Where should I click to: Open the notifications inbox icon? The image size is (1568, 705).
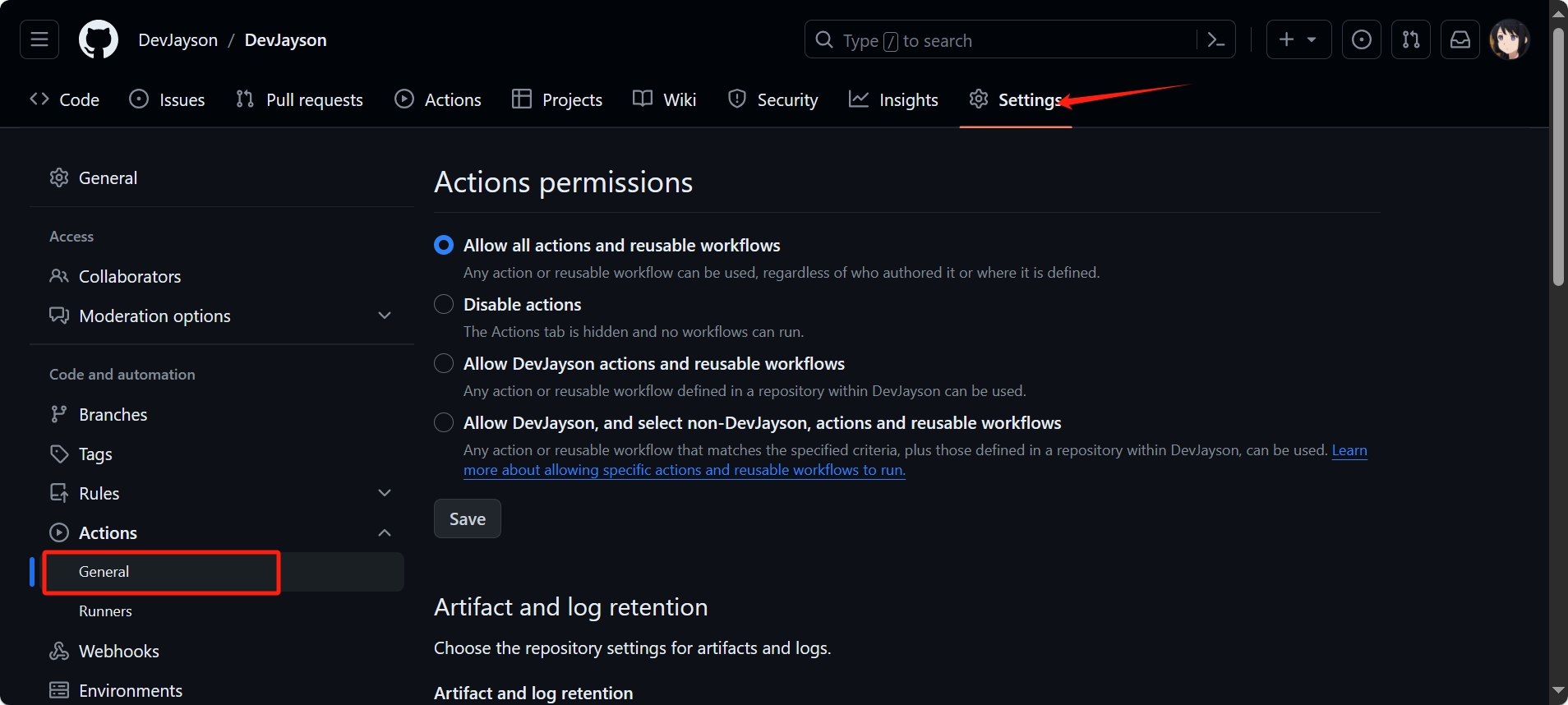1460,39
